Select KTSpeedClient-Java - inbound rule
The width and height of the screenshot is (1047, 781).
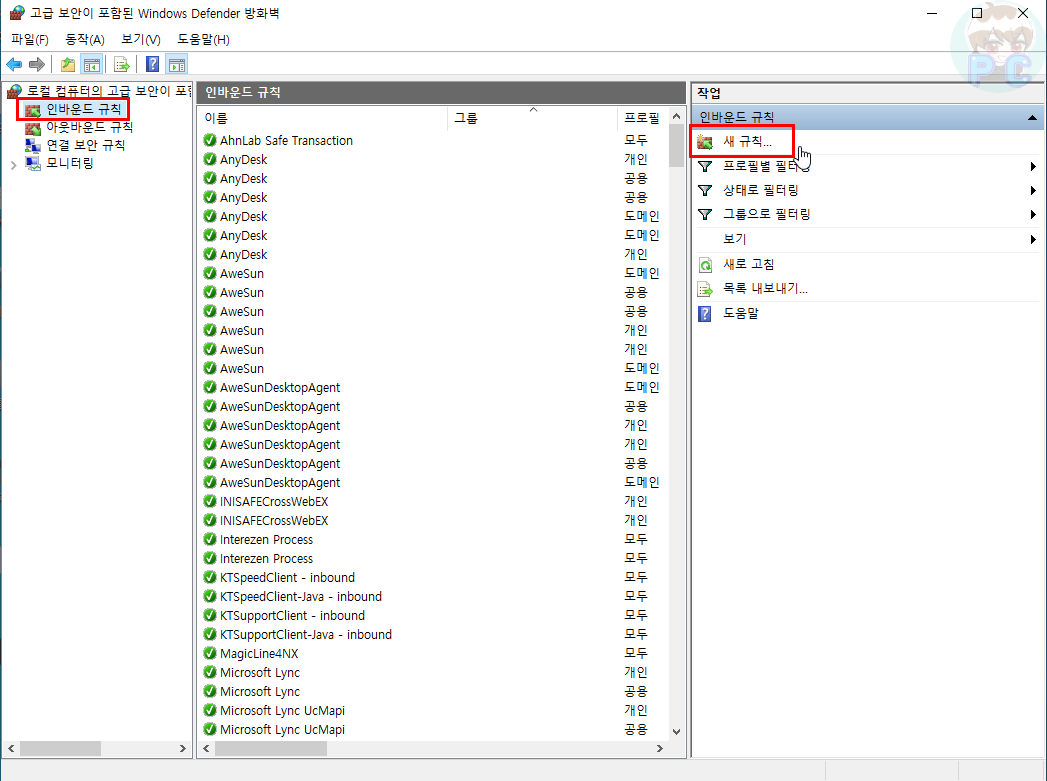300,597
